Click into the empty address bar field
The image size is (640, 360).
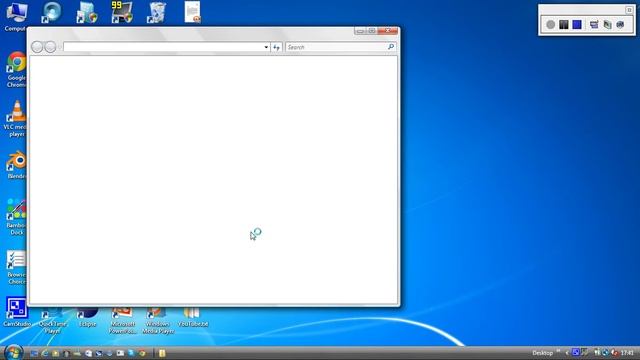[x=163, y=47]
